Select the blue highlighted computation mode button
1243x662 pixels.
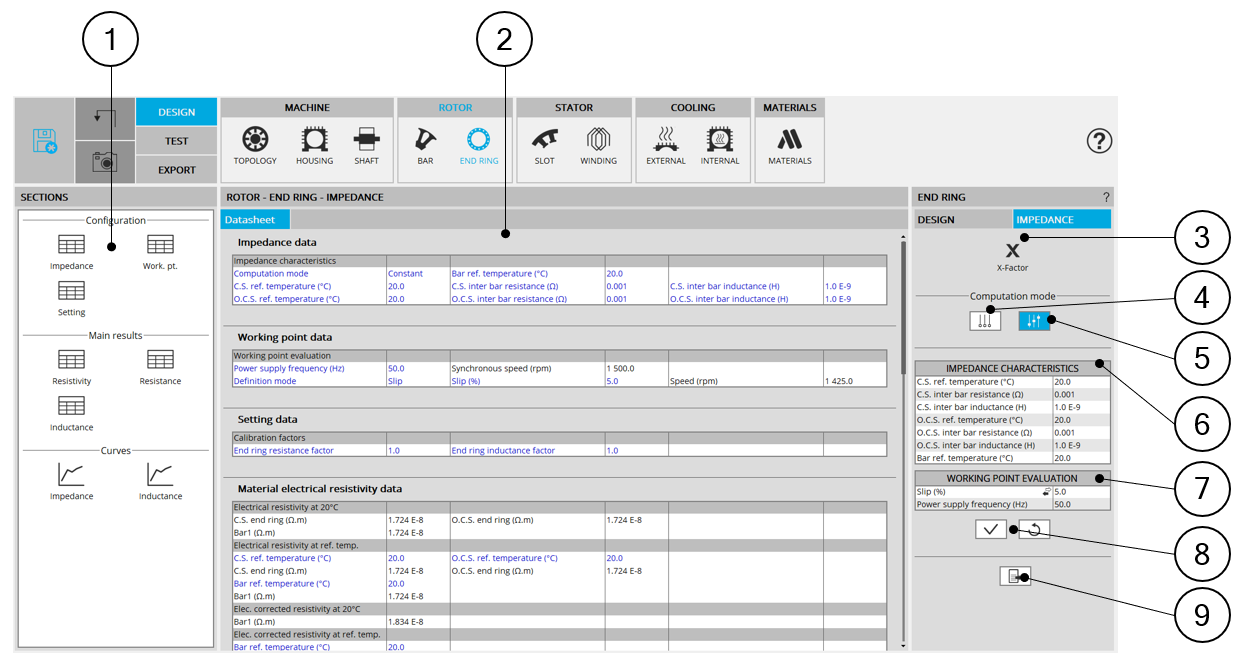tap(1034, 321)
